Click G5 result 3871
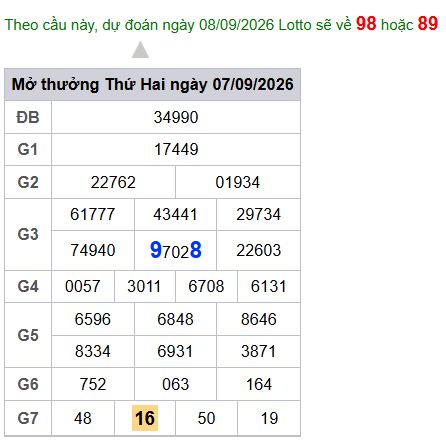This screenshot has width=446, height=442. (259, 351)
